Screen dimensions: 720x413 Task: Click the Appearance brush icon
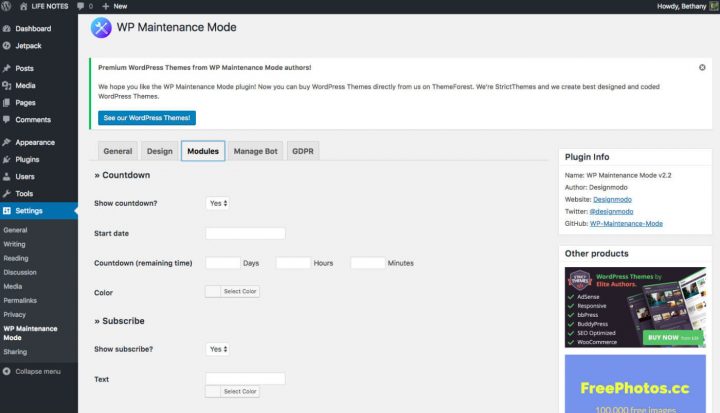click(6, 142)
